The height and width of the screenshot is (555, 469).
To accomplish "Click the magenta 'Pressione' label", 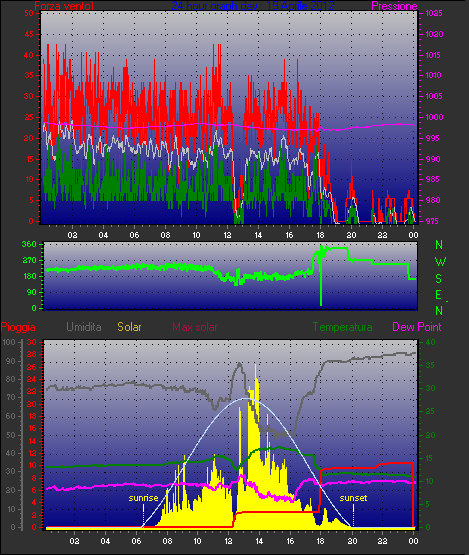I will click(394, 6).
